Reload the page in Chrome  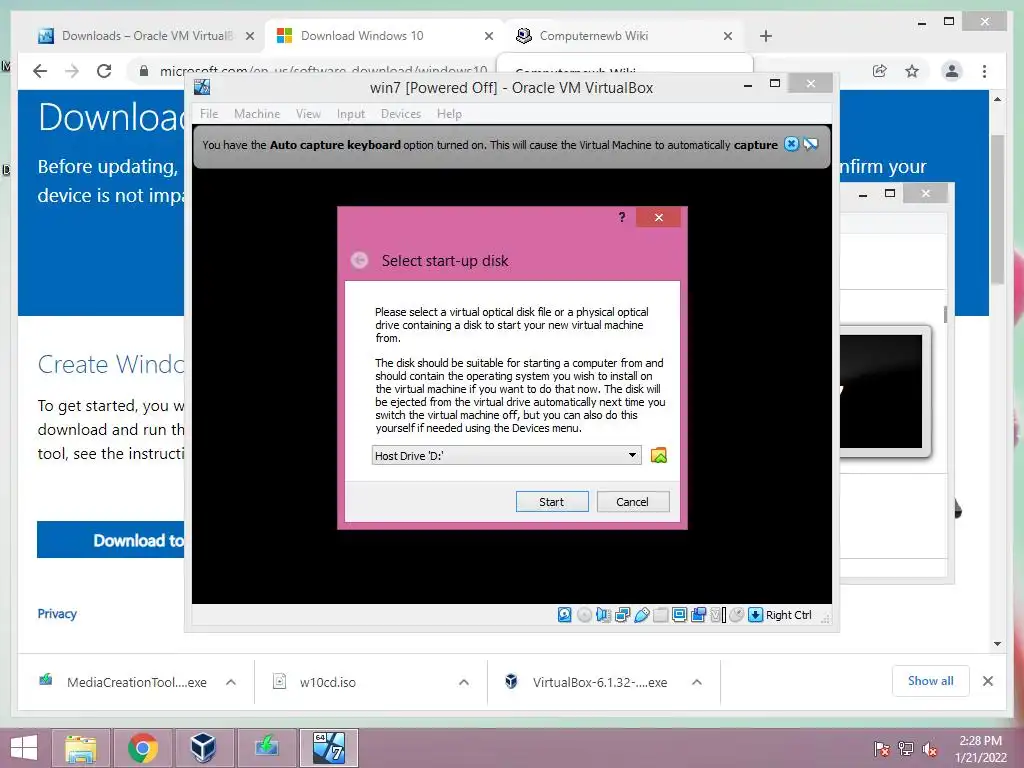click(x=104, y=71)
